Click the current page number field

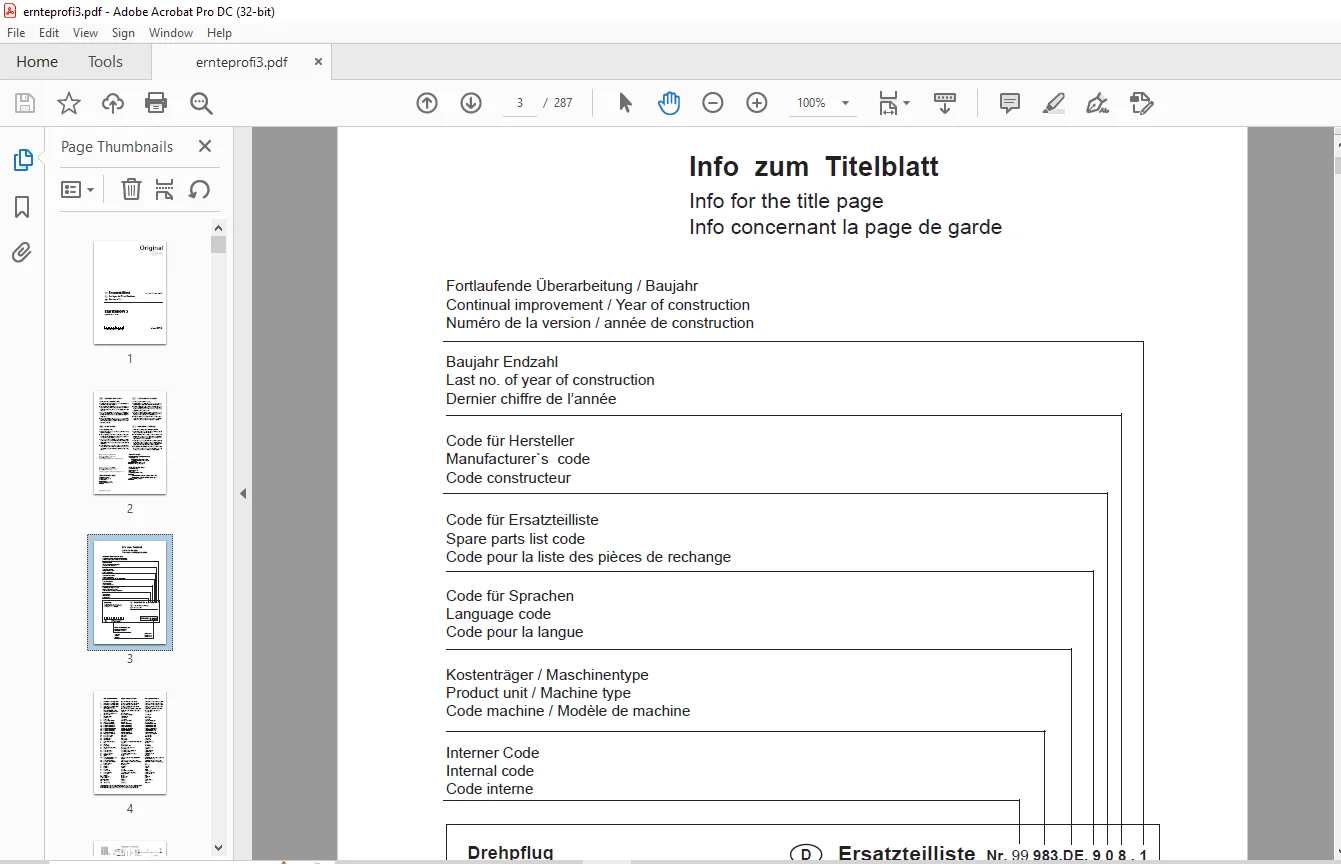pos(520,103)
